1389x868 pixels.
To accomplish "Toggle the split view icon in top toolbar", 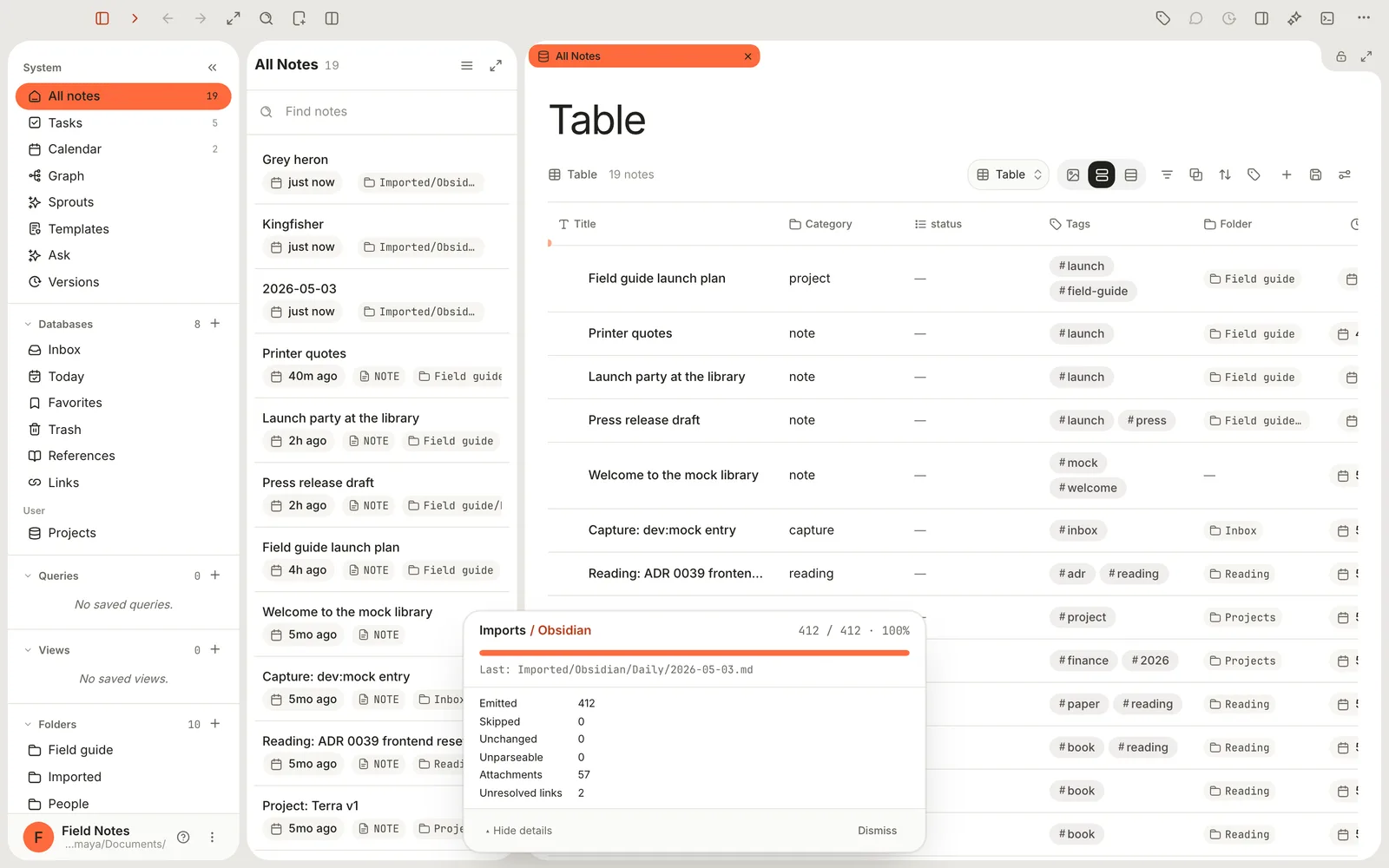I will point(332,18).
